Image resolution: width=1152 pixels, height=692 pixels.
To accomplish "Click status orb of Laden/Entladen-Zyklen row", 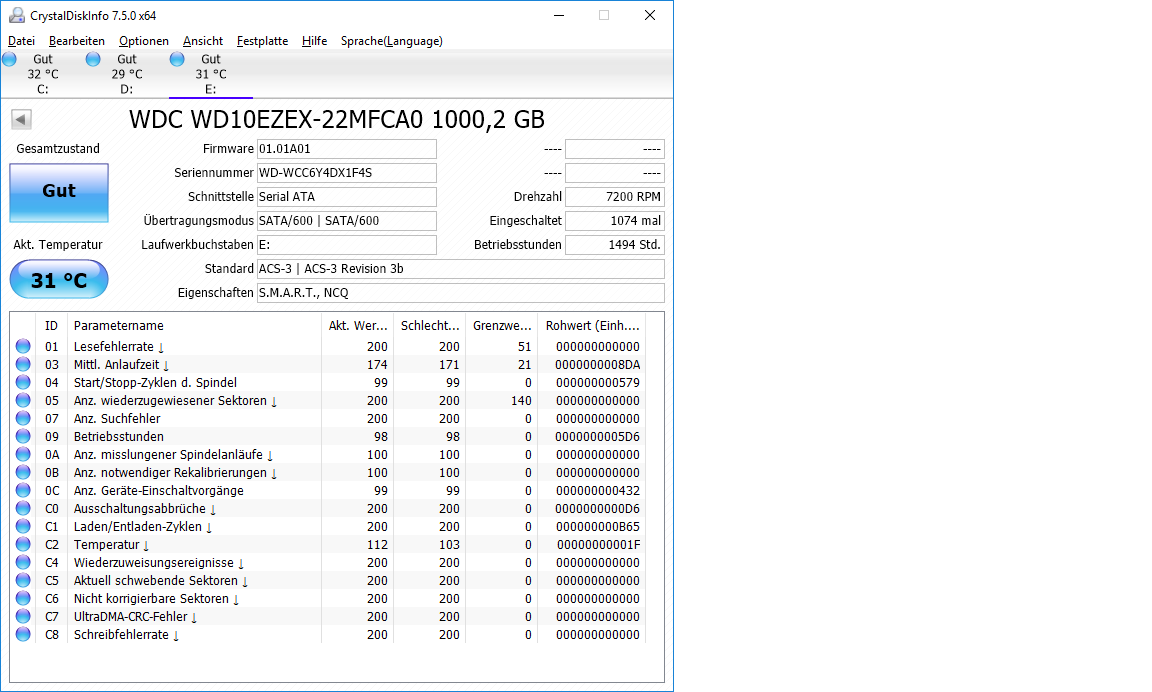I will coord(24,526).
